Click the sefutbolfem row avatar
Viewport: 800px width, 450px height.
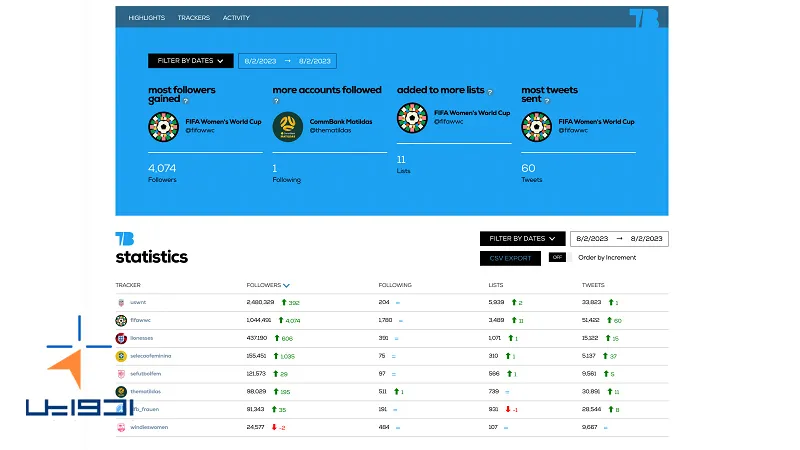121,374
